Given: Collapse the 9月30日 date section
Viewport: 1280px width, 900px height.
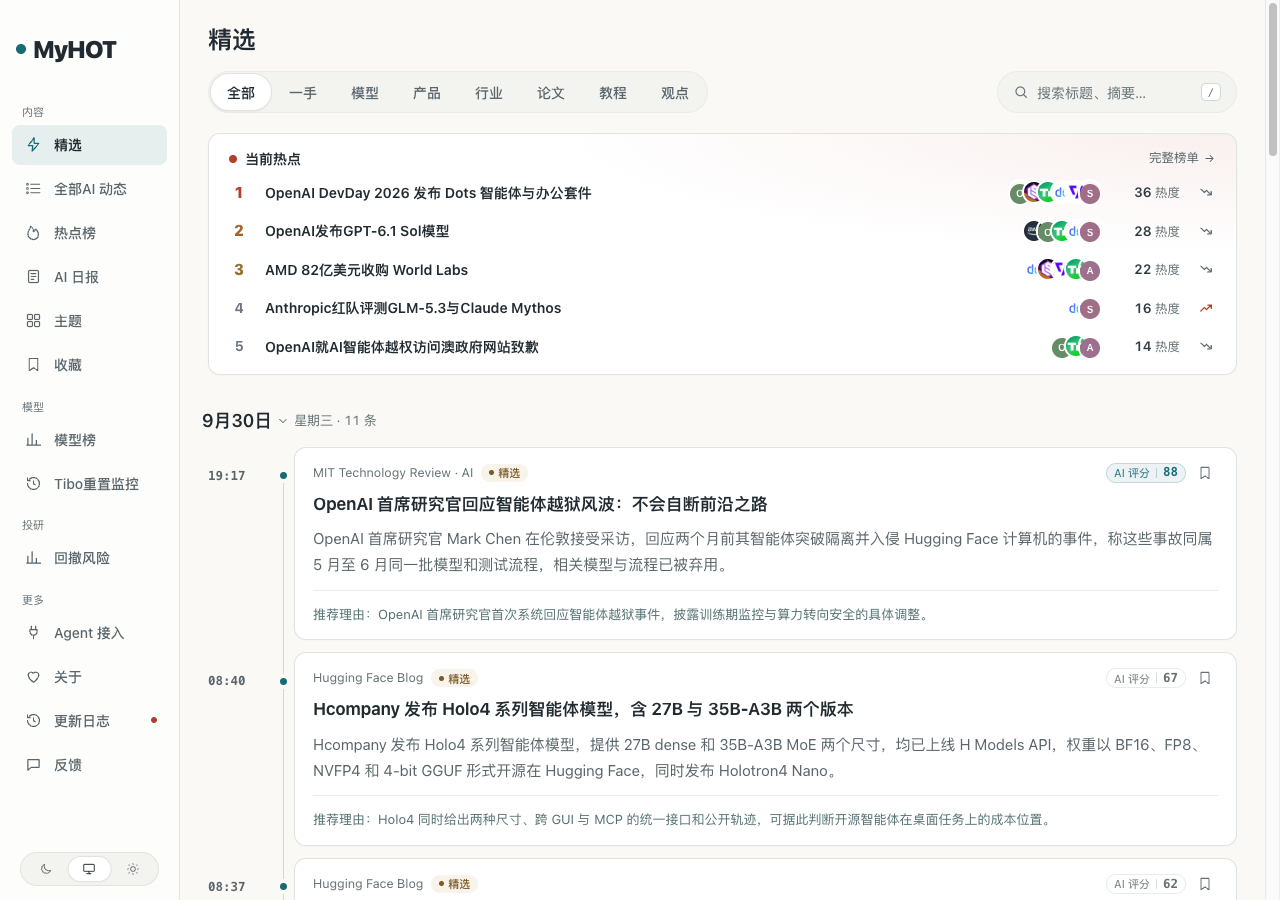Looking at the screenshot, I should 283,421.
